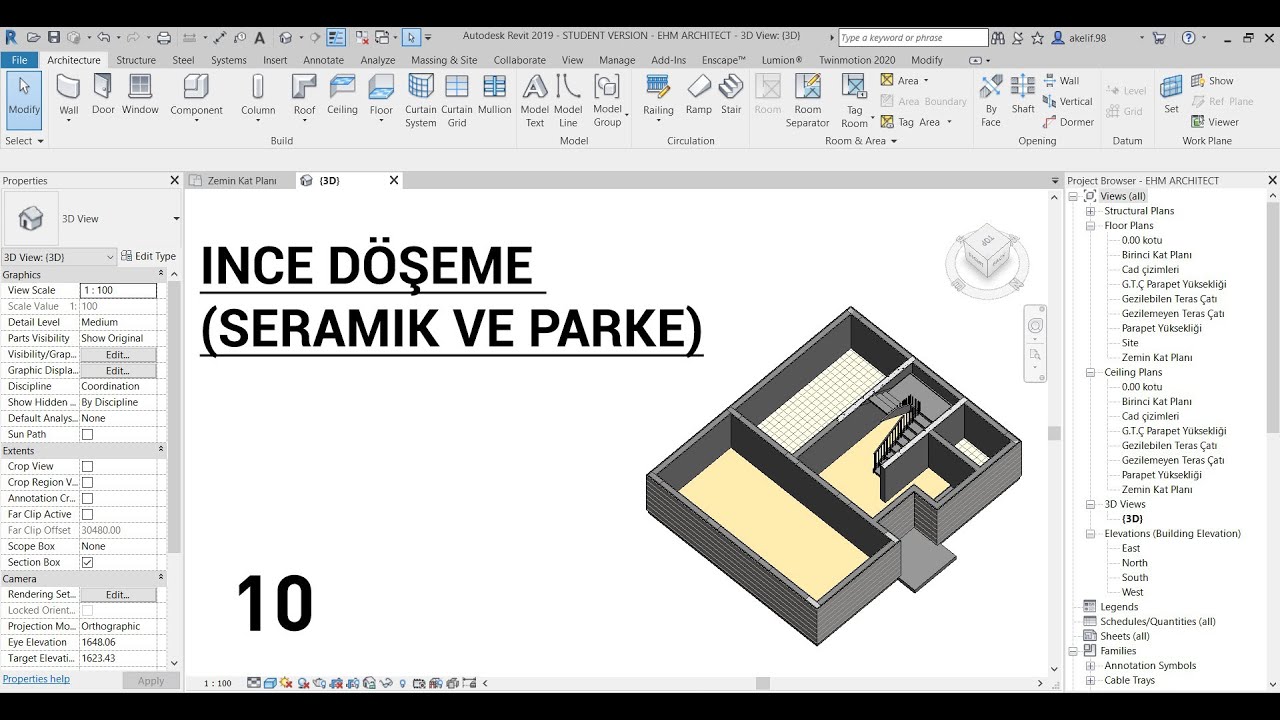1280x720 pixels.
Task: Click Edit Type button
Action: pyautogui.click(x=148, y=257)
